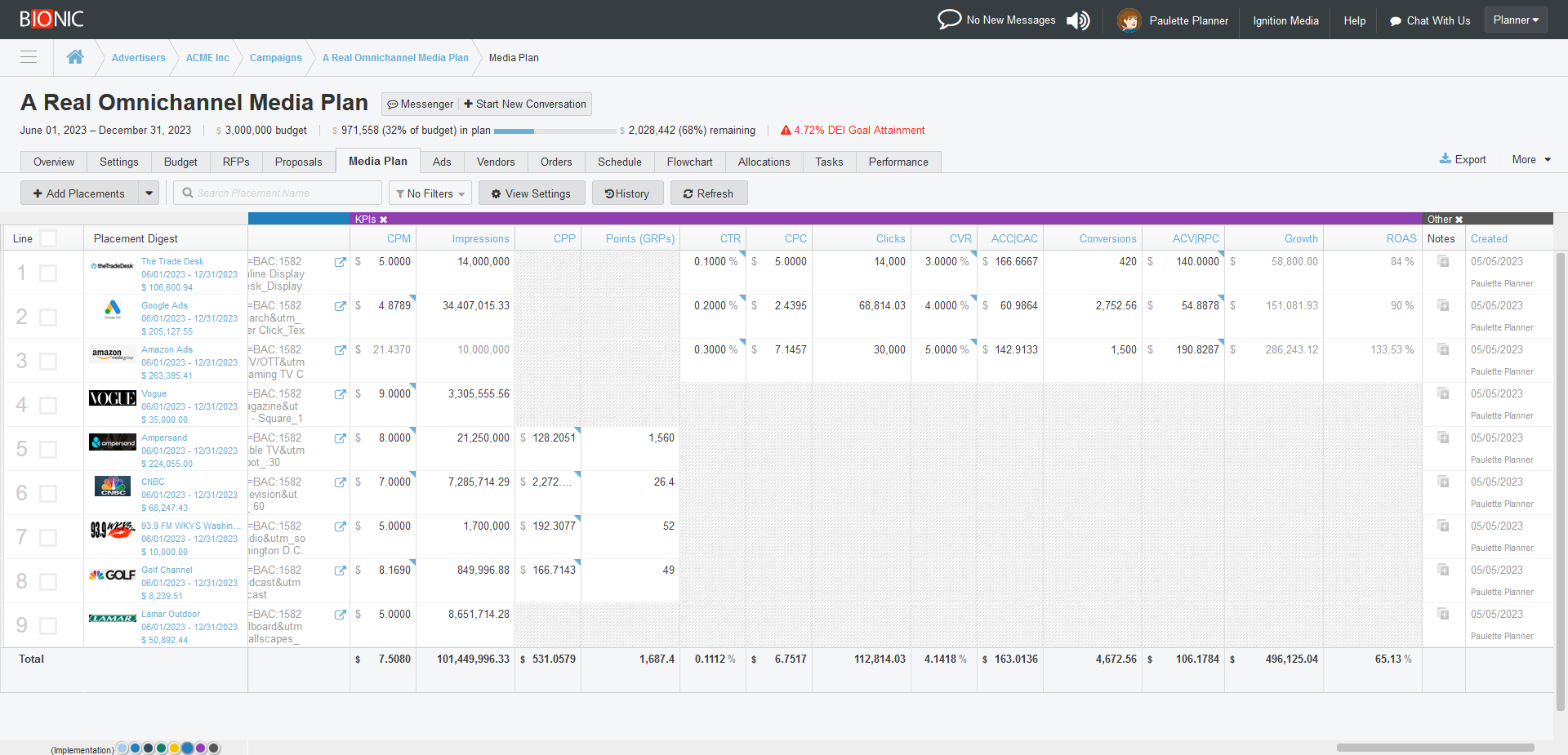Click the 93.9 WKYS vendor logo
1568x755 pixels.
[113, 531]
